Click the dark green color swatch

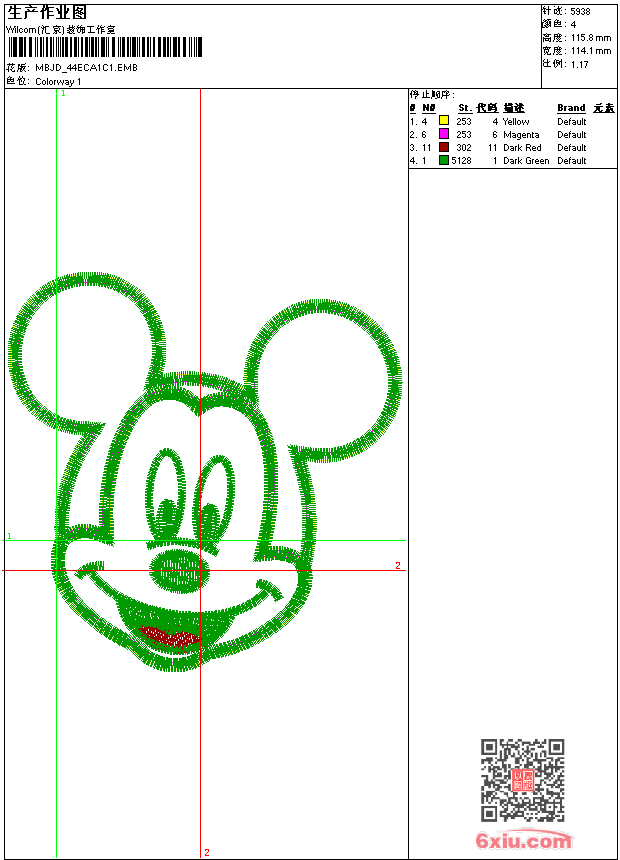tap(444, 160)
